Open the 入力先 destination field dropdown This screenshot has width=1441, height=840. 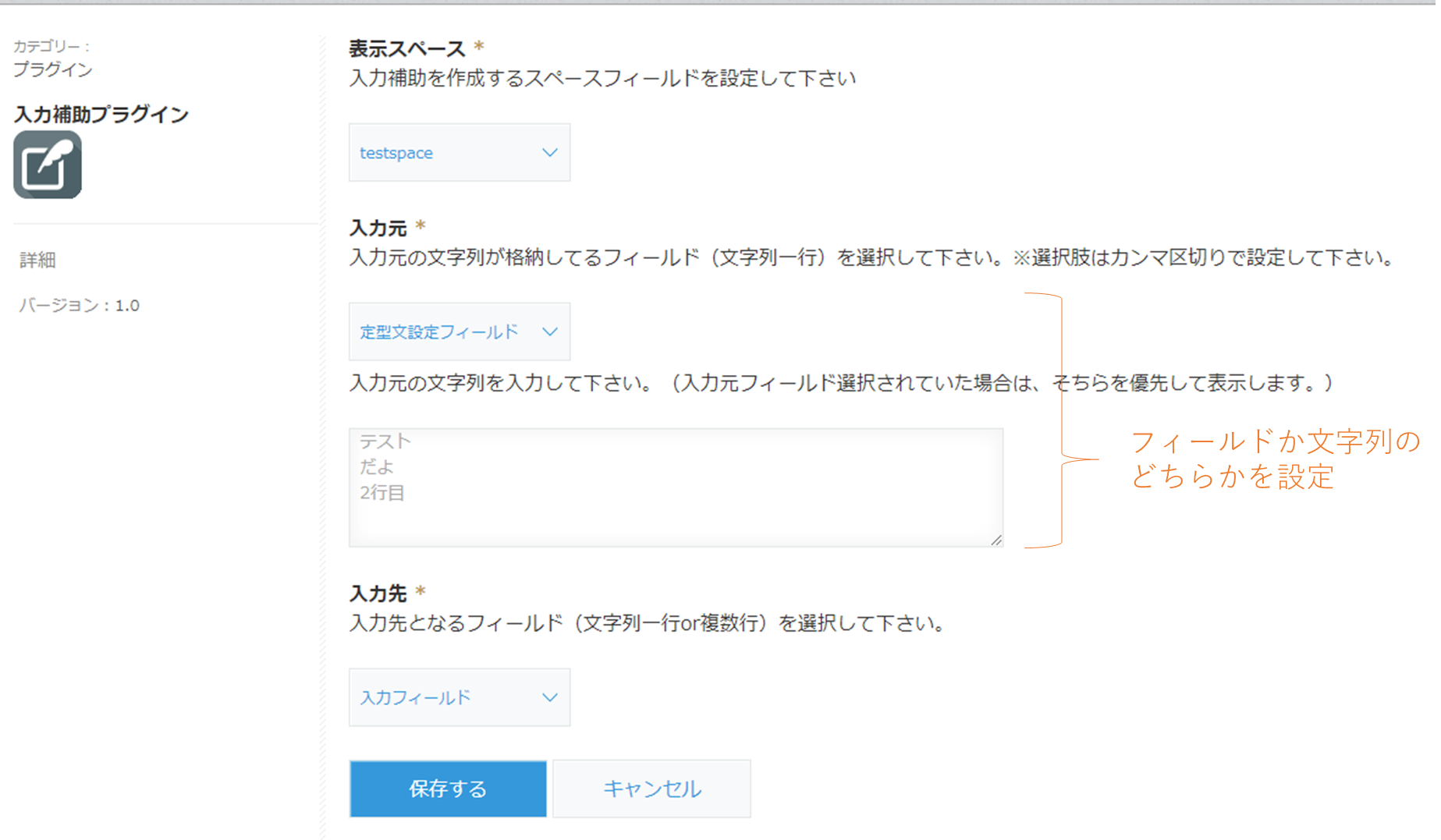(460, 696)
